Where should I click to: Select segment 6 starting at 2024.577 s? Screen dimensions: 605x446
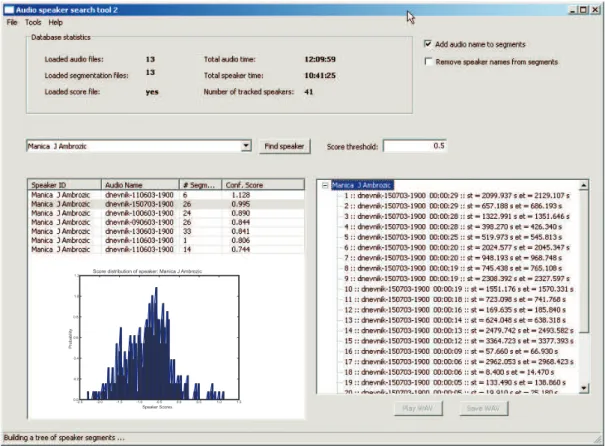457,248
